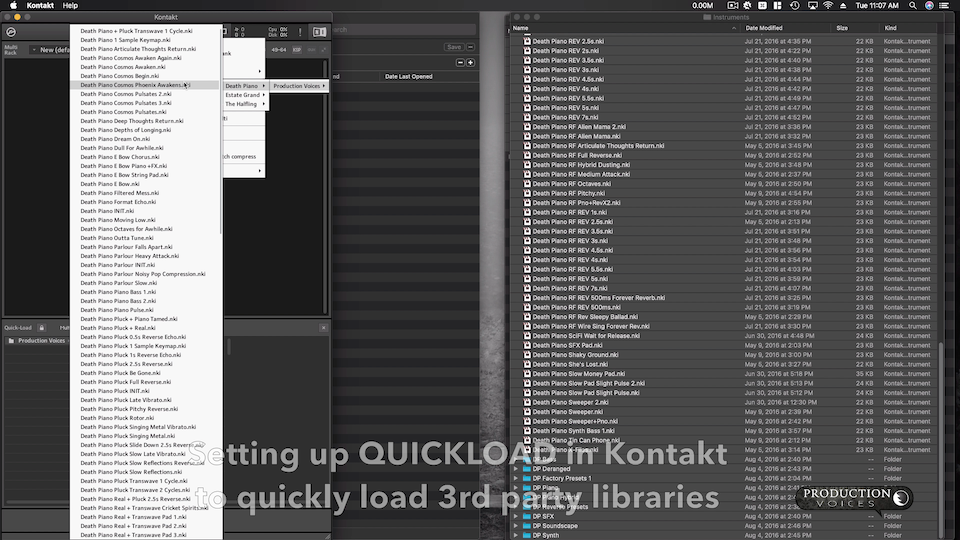
Task: Expand the DP Deranged folder
Action: [x=516, y=469]
